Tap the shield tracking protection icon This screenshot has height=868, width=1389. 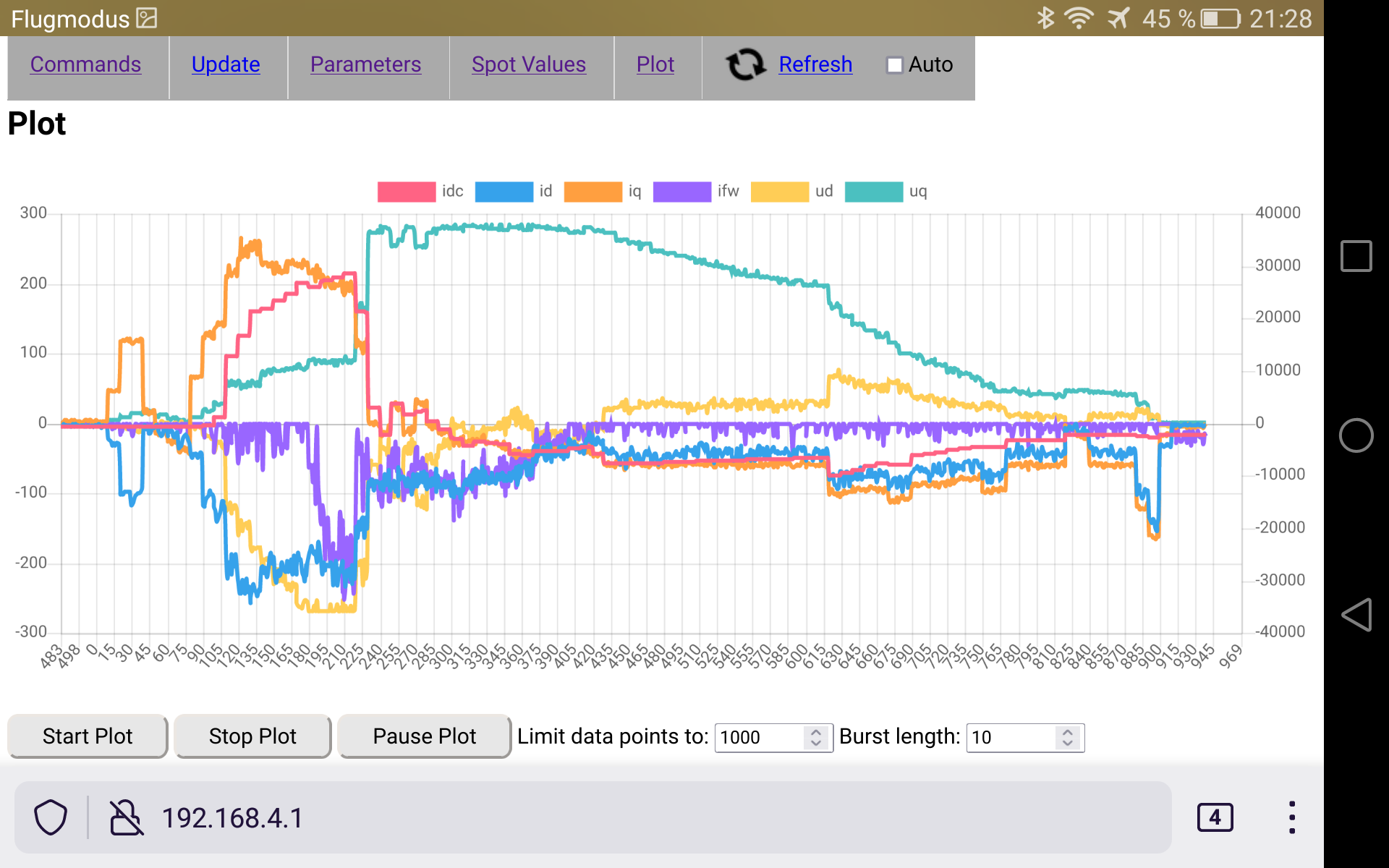click(x=51, y=817)
